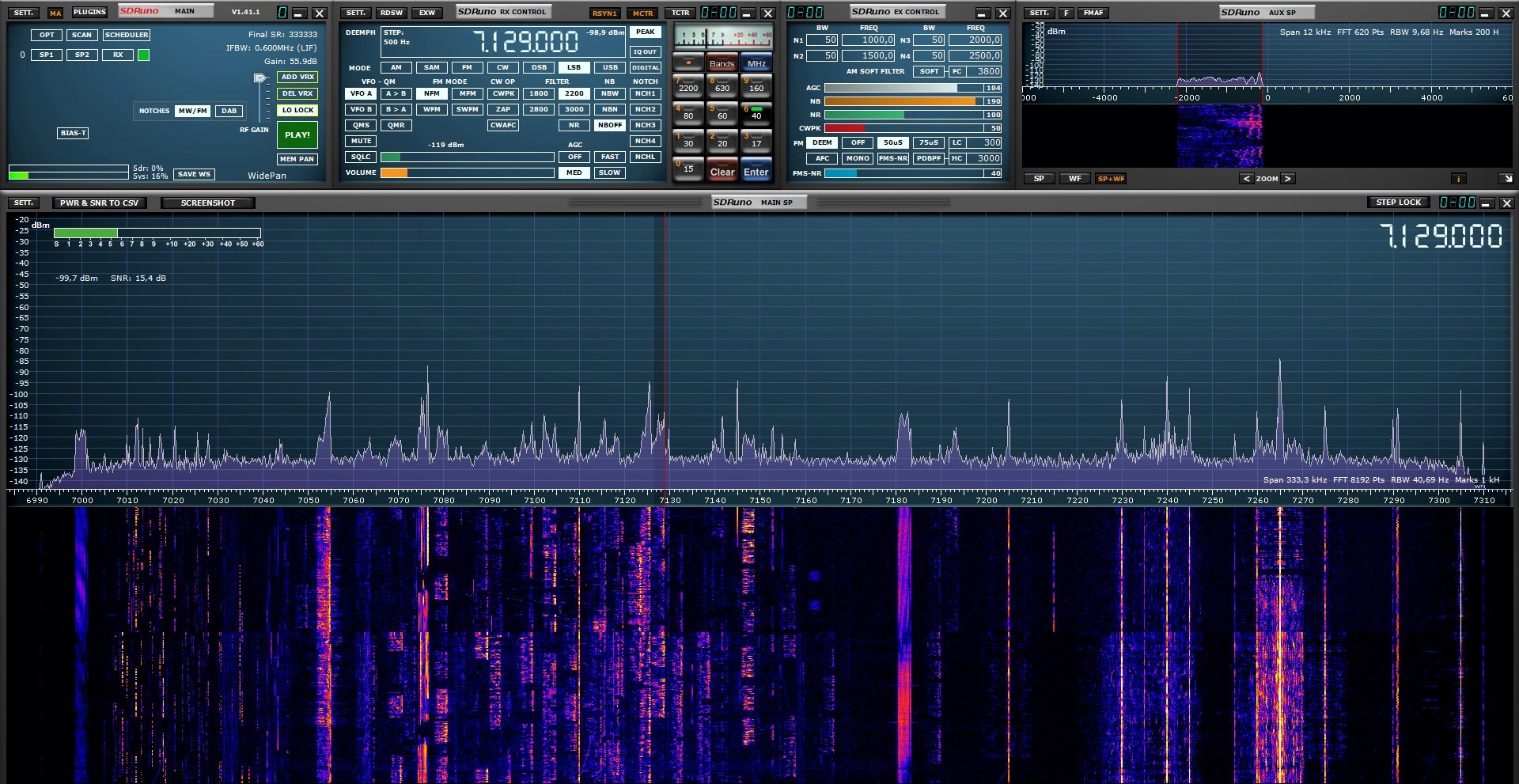The height and width of the screenshot is (784, 1519).
Task: Toggle STEP LOCK in Main SP window
Action: point(1398,203)
